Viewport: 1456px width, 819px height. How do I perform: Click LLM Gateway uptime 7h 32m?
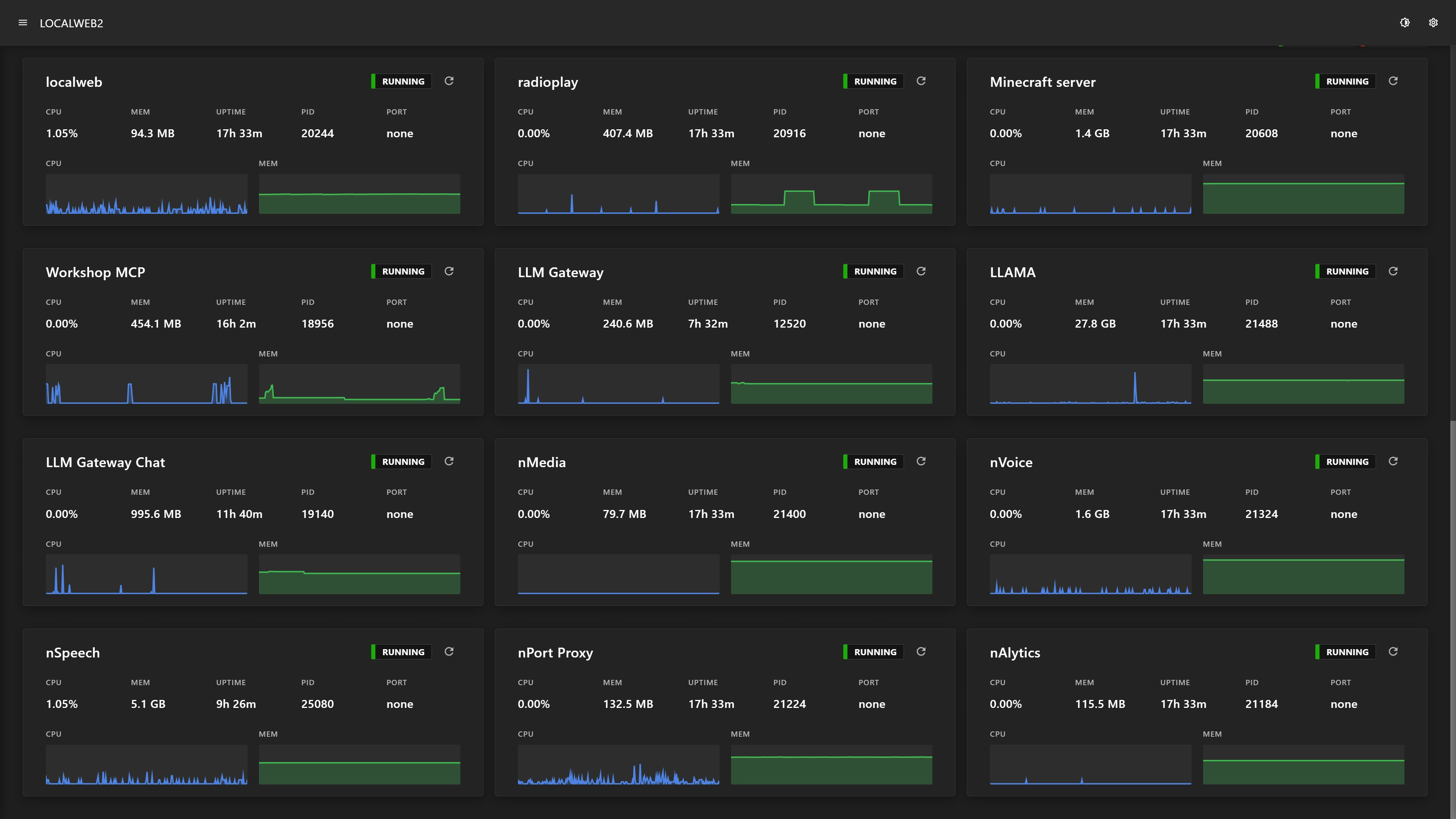point(708,324)
